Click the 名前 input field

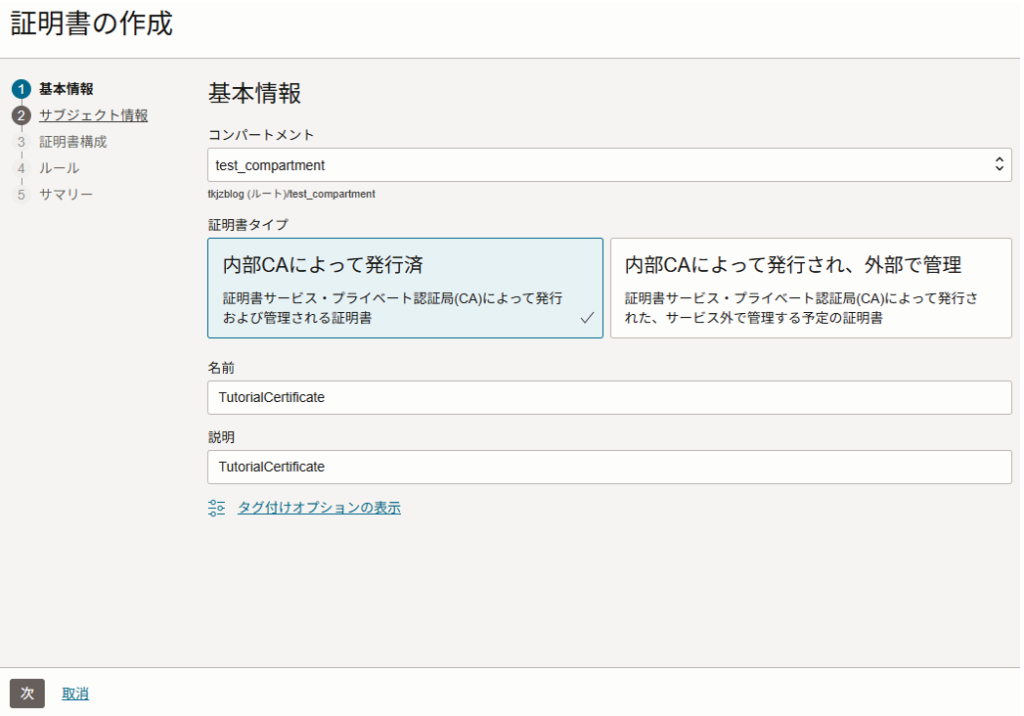point(609,397)
